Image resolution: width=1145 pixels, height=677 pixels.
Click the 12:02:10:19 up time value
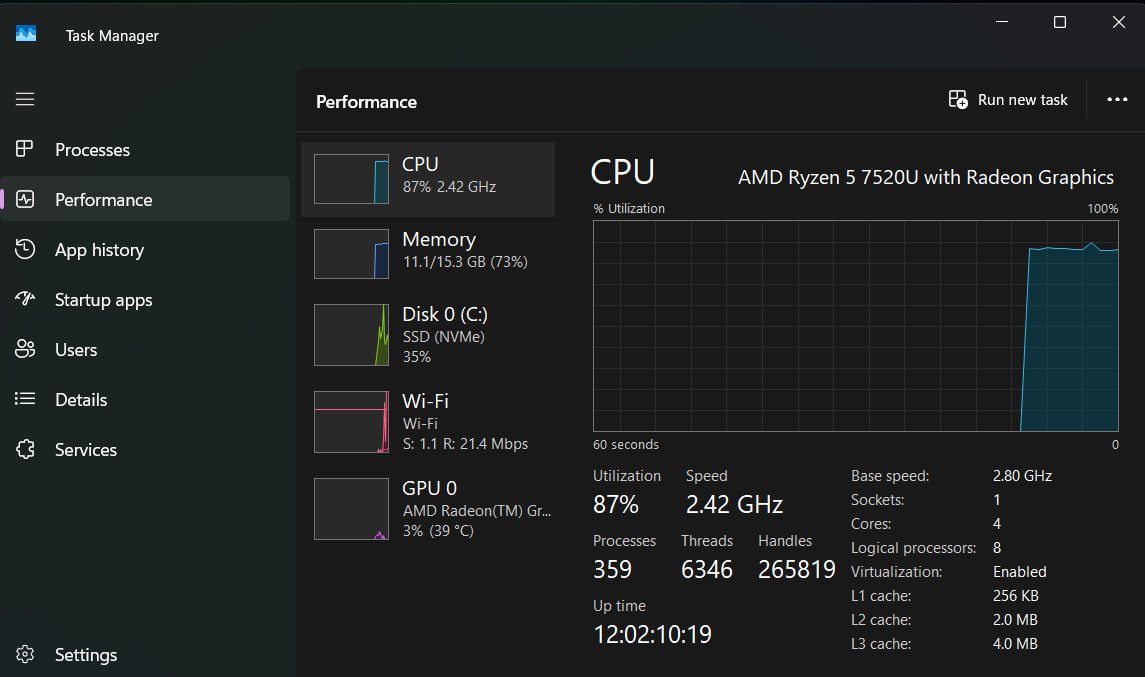pyautogui.click(x=652, y=635)
